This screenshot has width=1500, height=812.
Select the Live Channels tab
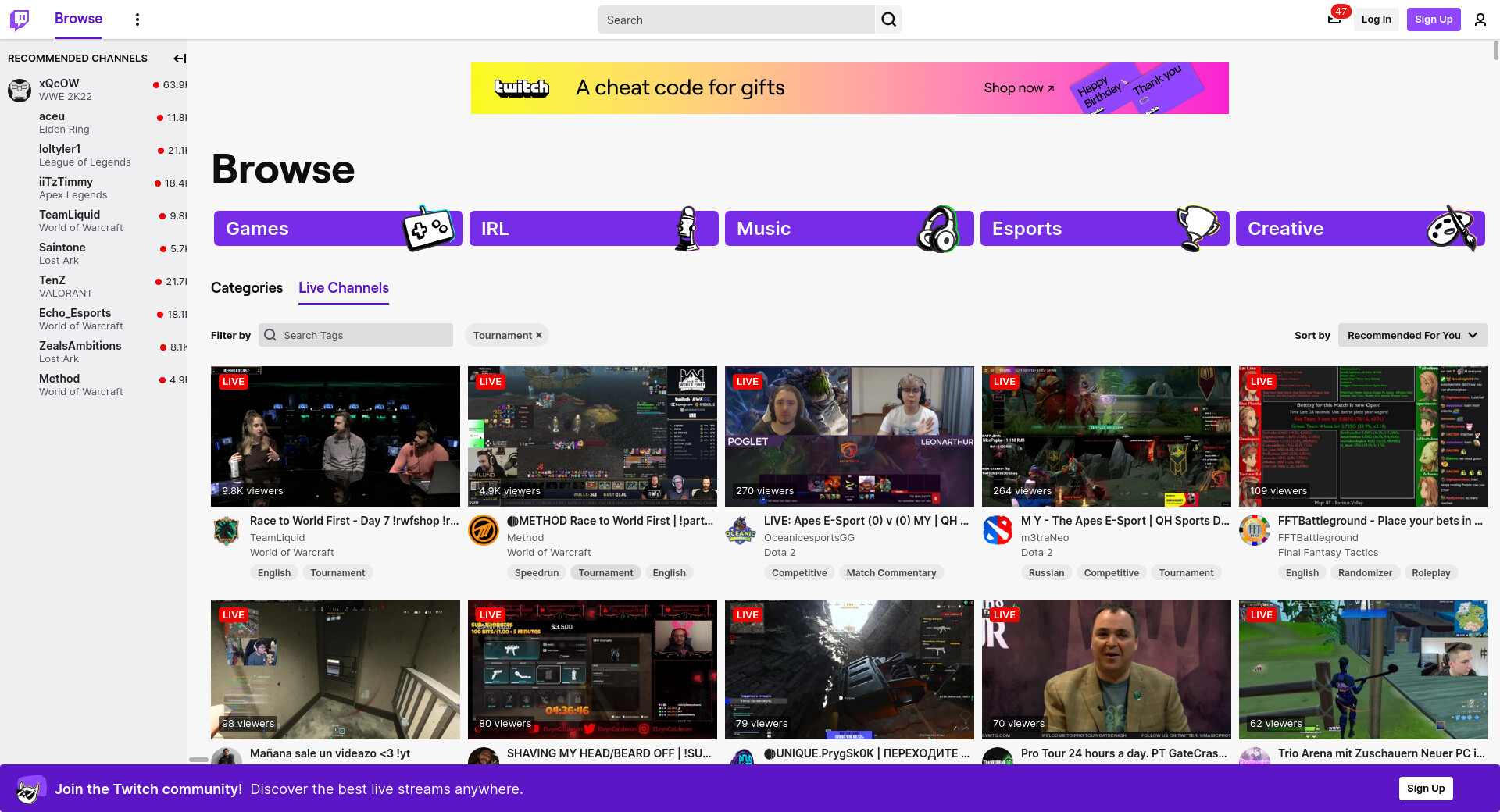pyautogui.click(x=343, y=288)
